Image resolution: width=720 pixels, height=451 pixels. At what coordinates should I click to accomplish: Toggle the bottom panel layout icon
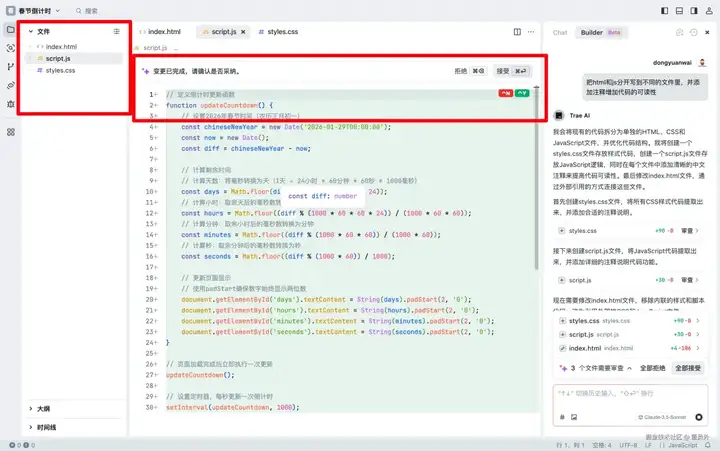coord(679,11)
